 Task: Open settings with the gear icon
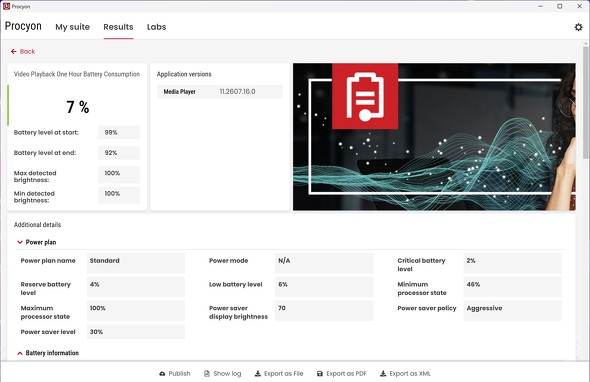(578, 27)
